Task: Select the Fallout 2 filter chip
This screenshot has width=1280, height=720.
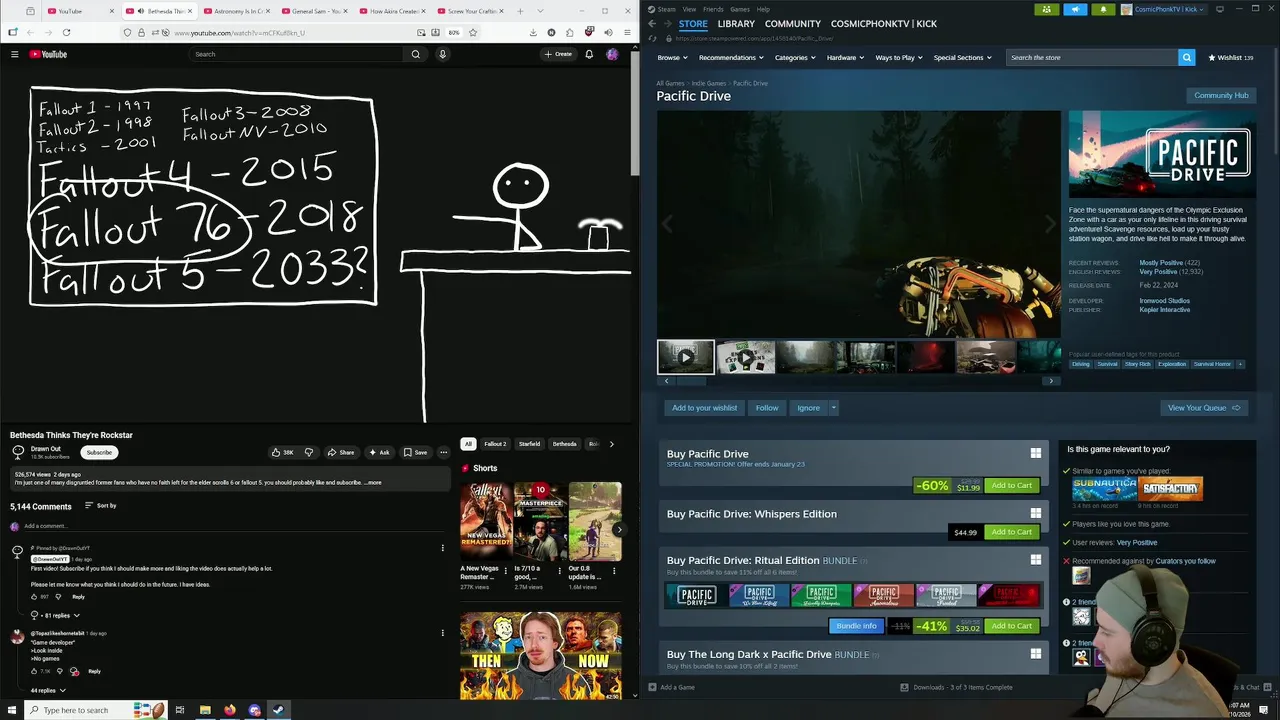Action: click(x=495, y=444)
